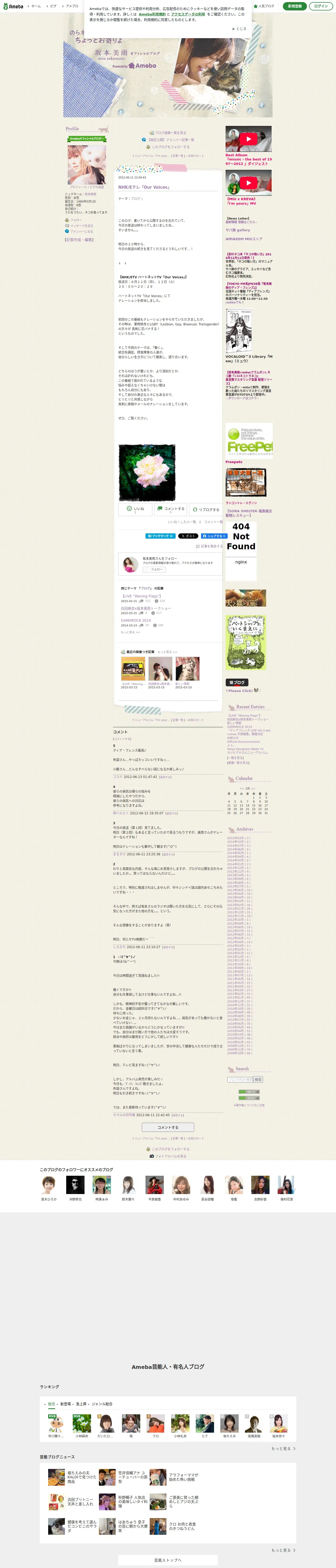The height and width of the screenshot is (1568, 336).
Task: Open the このブログをフォローする link near the header
Action: [x=168, y=147]
